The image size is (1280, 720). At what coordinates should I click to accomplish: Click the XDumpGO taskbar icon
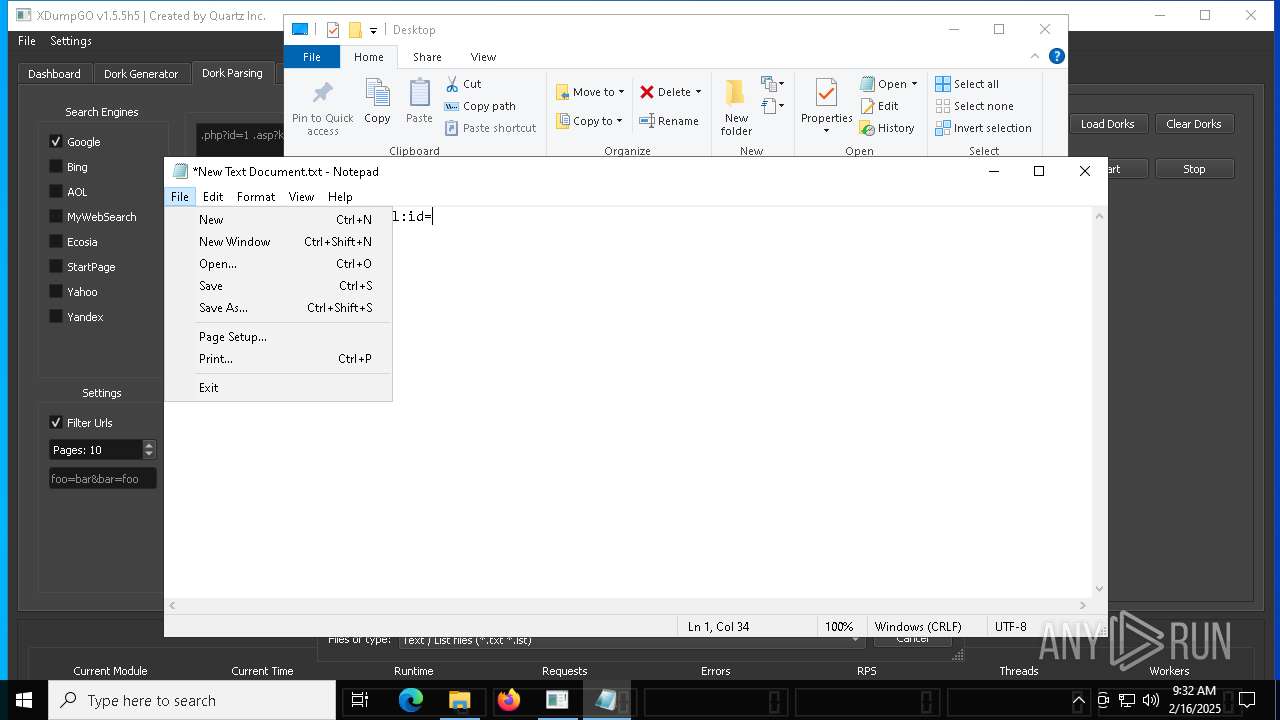pos(557,700)
